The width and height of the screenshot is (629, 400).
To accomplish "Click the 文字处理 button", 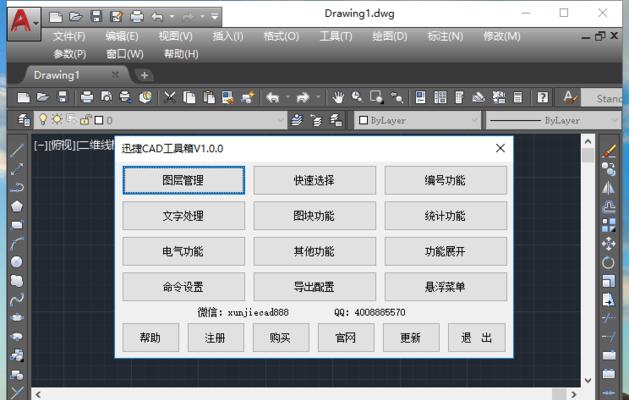I will click(184, 216).
